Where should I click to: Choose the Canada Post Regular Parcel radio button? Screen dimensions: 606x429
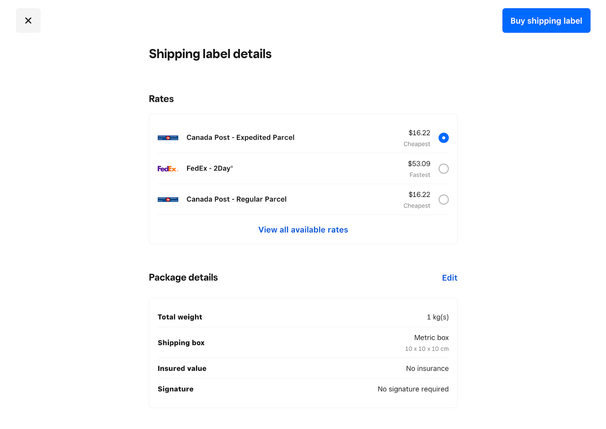point(443,200)
